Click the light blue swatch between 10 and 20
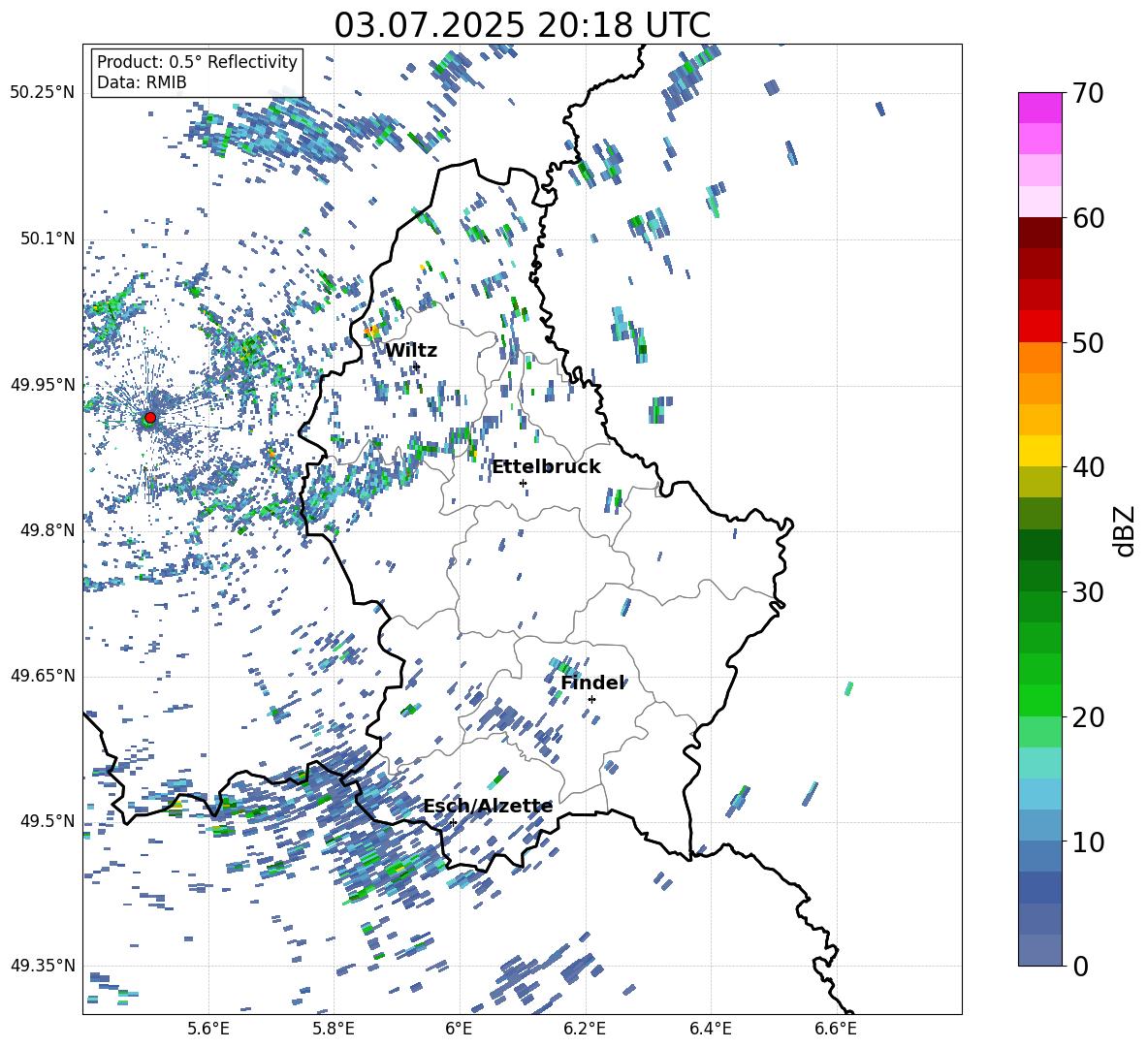 coord(1039,794)
